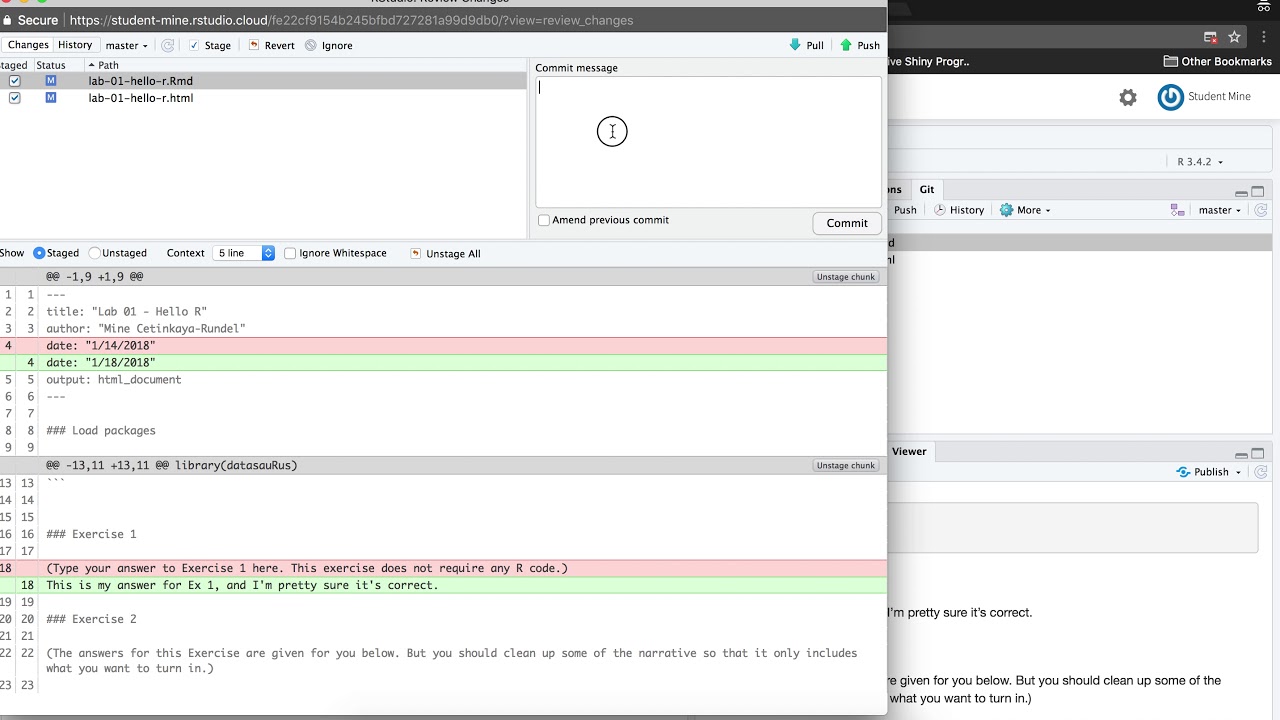Select lab-01-hello-r.html file row
The image size is (1280, 720).
[263, 98]
